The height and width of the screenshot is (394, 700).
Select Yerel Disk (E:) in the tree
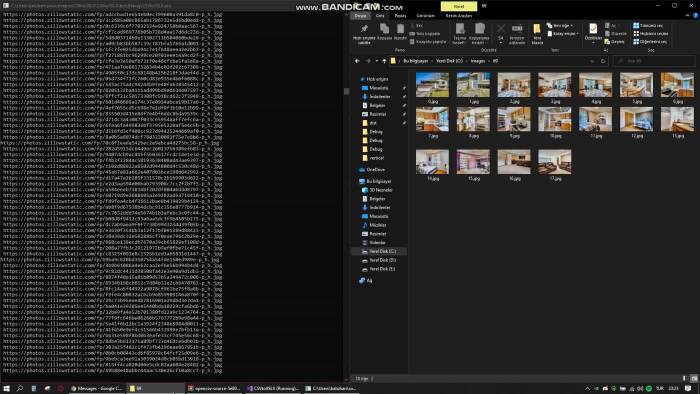point(379,269)
